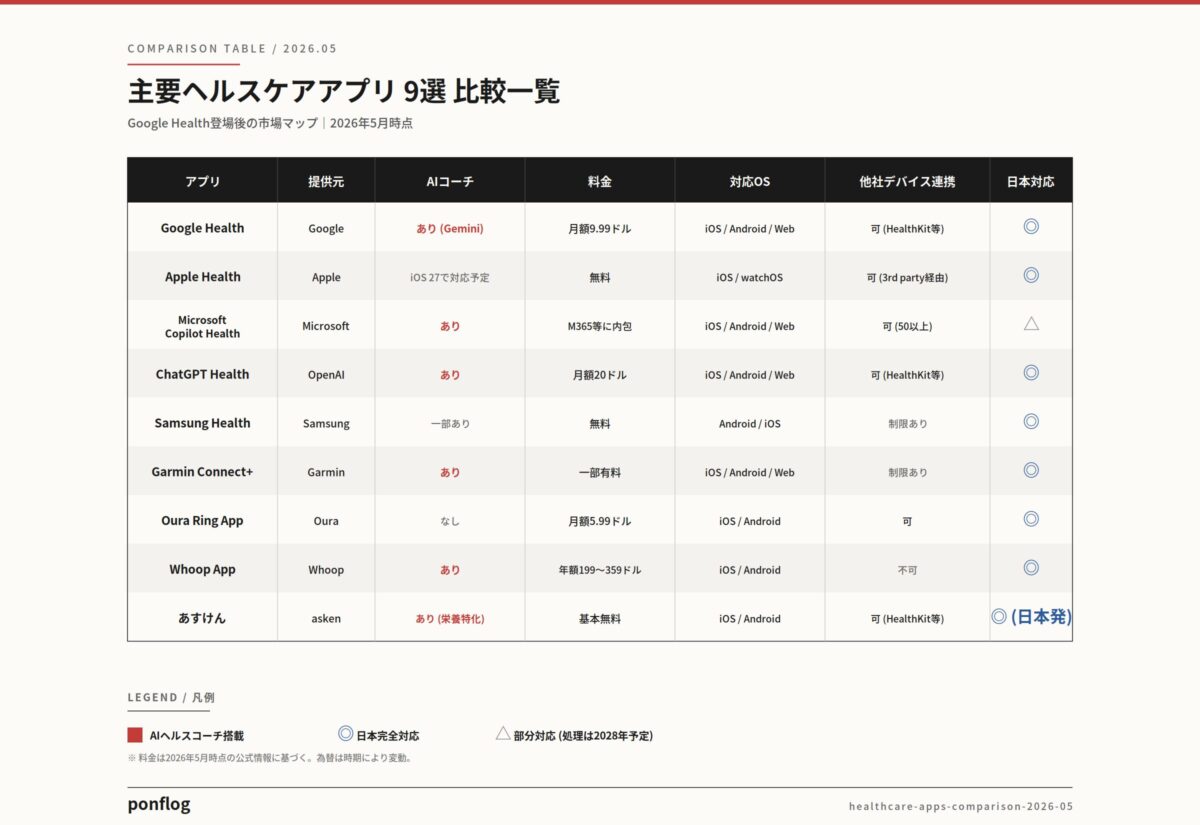Screen dimensions: 1200x825
Task: Click the COMPARISON TABLE / 2026.05 label
Action: (x=232, y=48)
